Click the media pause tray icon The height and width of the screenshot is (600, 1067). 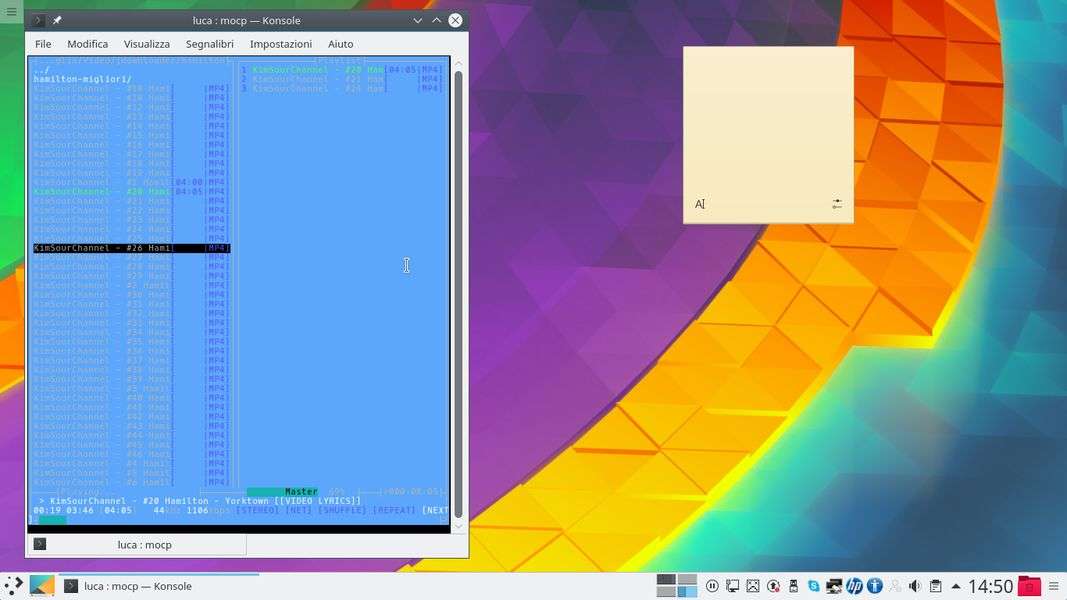click(712, 586)
